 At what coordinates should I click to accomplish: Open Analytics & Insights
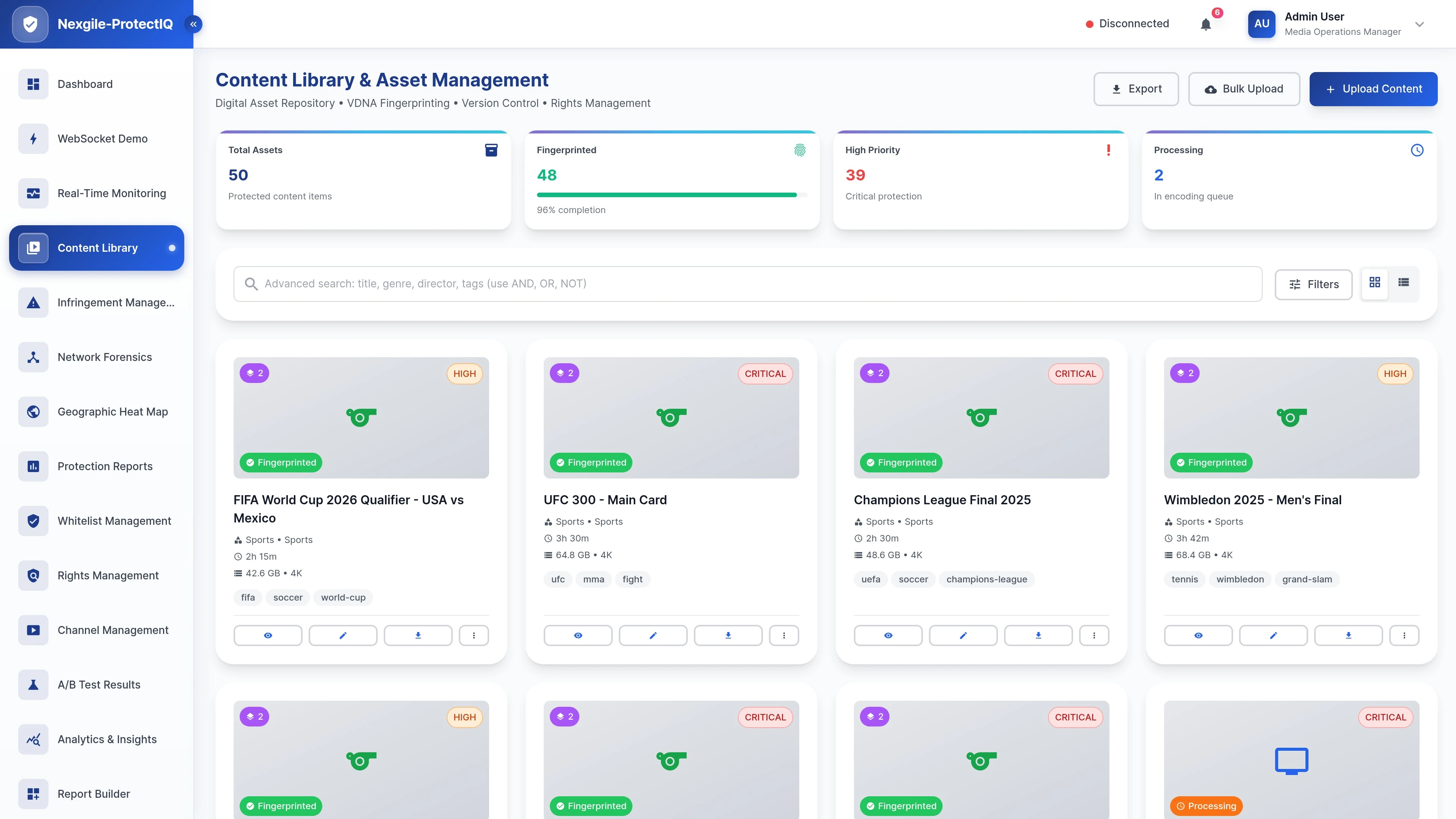pyautogui.click(x=107, y=739)
